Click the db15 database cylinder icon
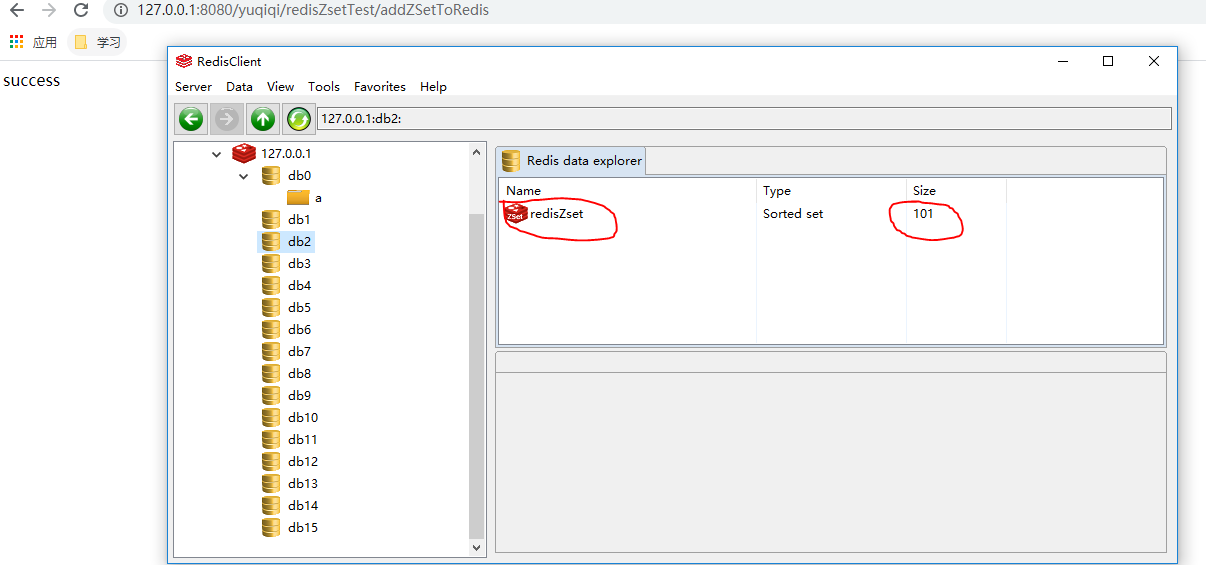1206x565 pixels. pyautogui.click(x=271, y=527)
